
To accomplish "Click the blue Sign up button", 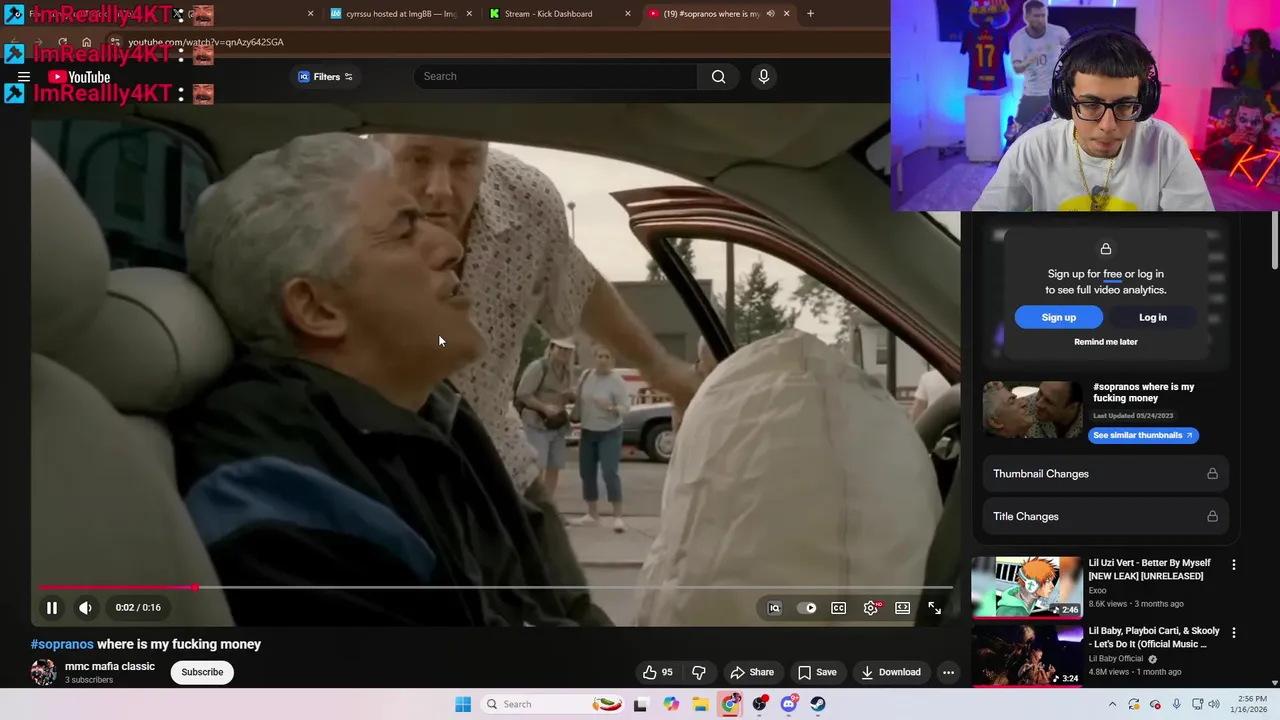I will click(x=1058, y=317).
